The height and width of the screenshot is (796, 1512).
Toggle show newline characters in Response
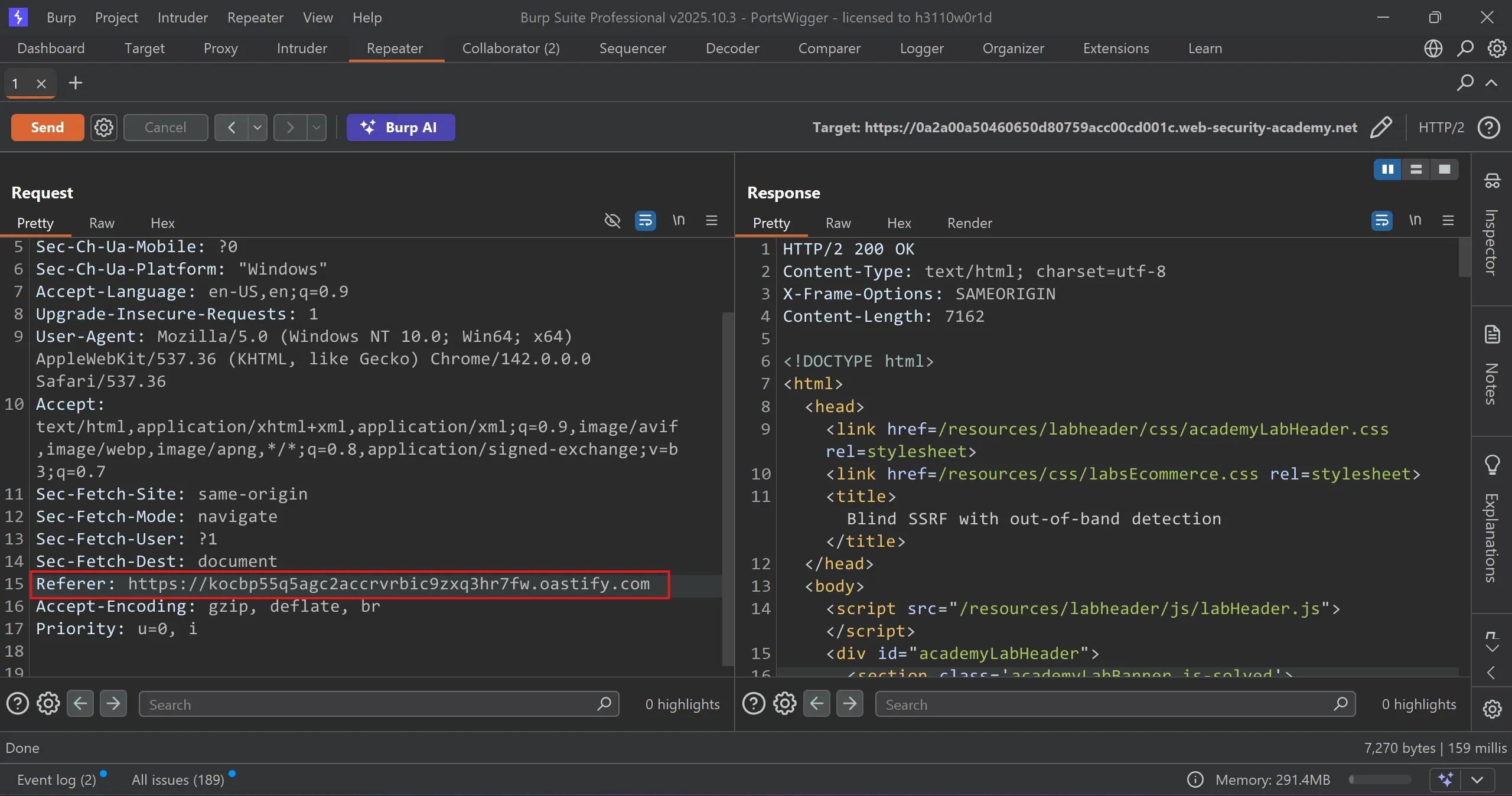pos(1415,221)
